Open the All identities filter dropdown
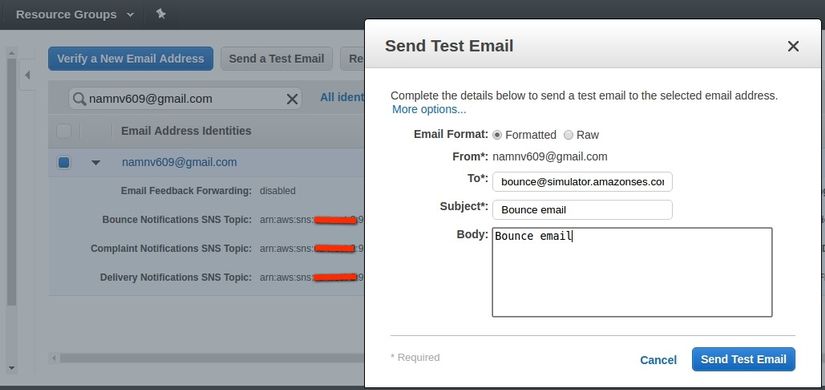 click(342, 97)
